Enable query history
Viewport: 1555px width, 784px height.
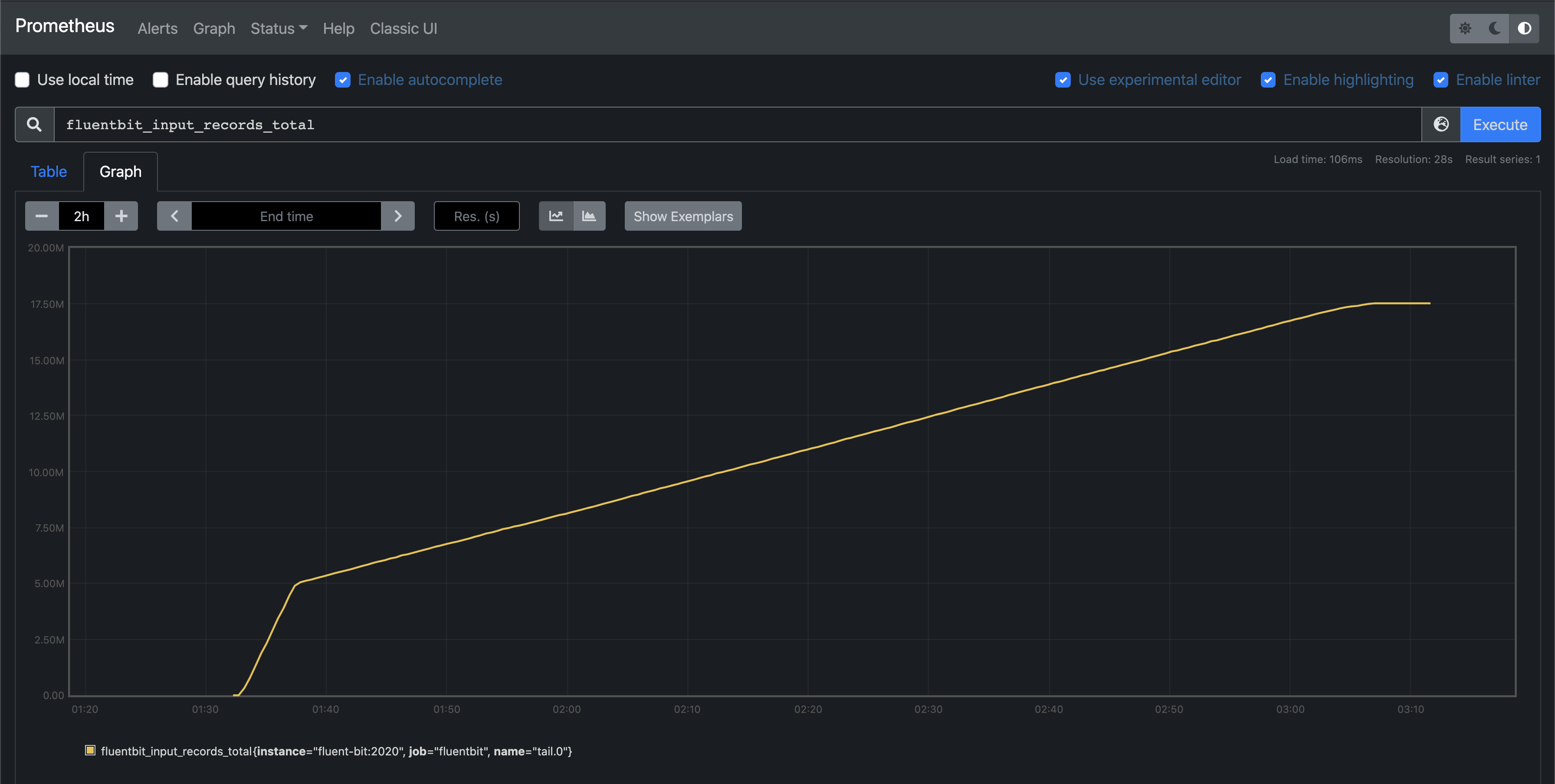(160, 79)
